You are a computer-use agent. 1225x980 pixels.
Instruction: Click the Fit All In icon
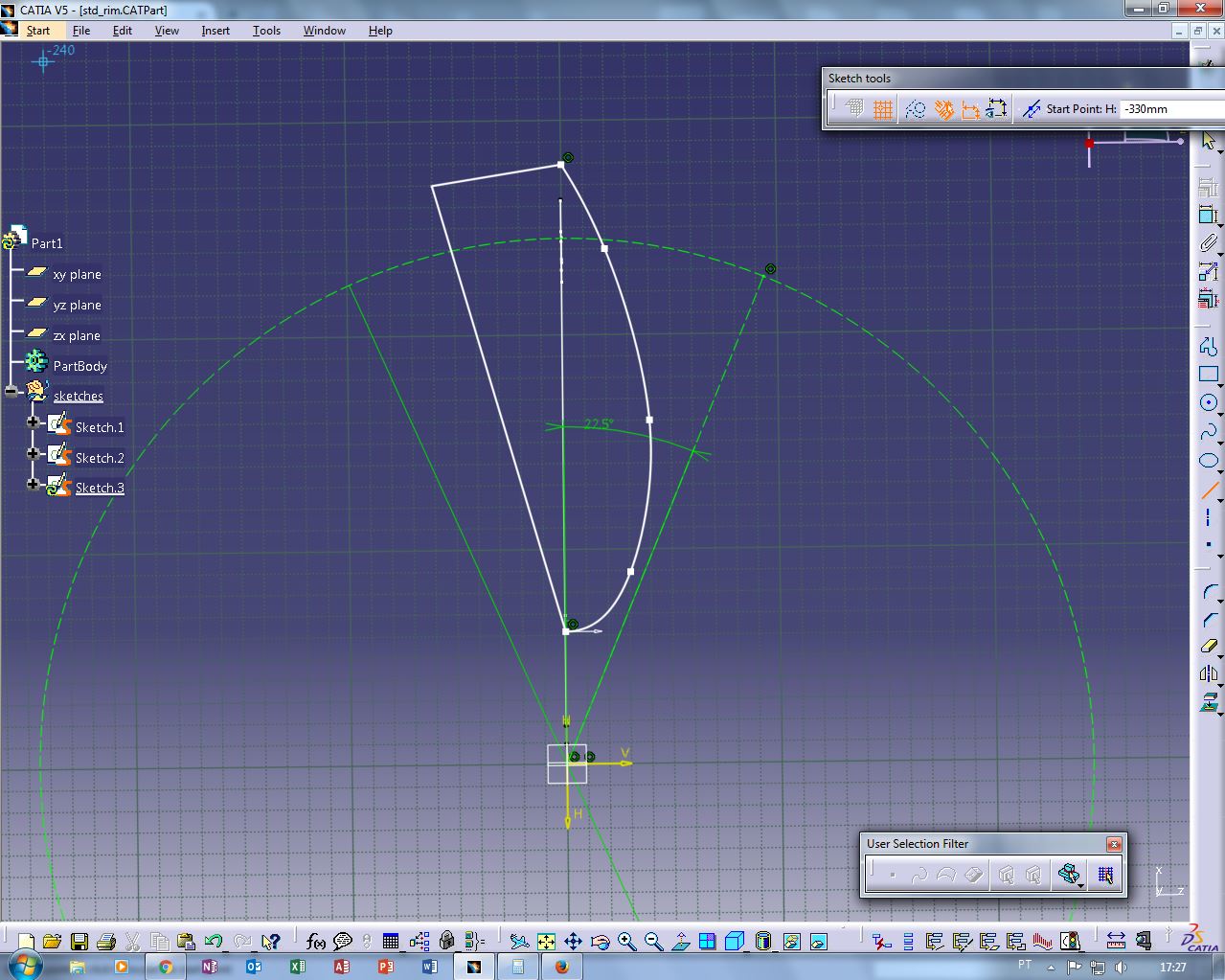pos(546,942)
